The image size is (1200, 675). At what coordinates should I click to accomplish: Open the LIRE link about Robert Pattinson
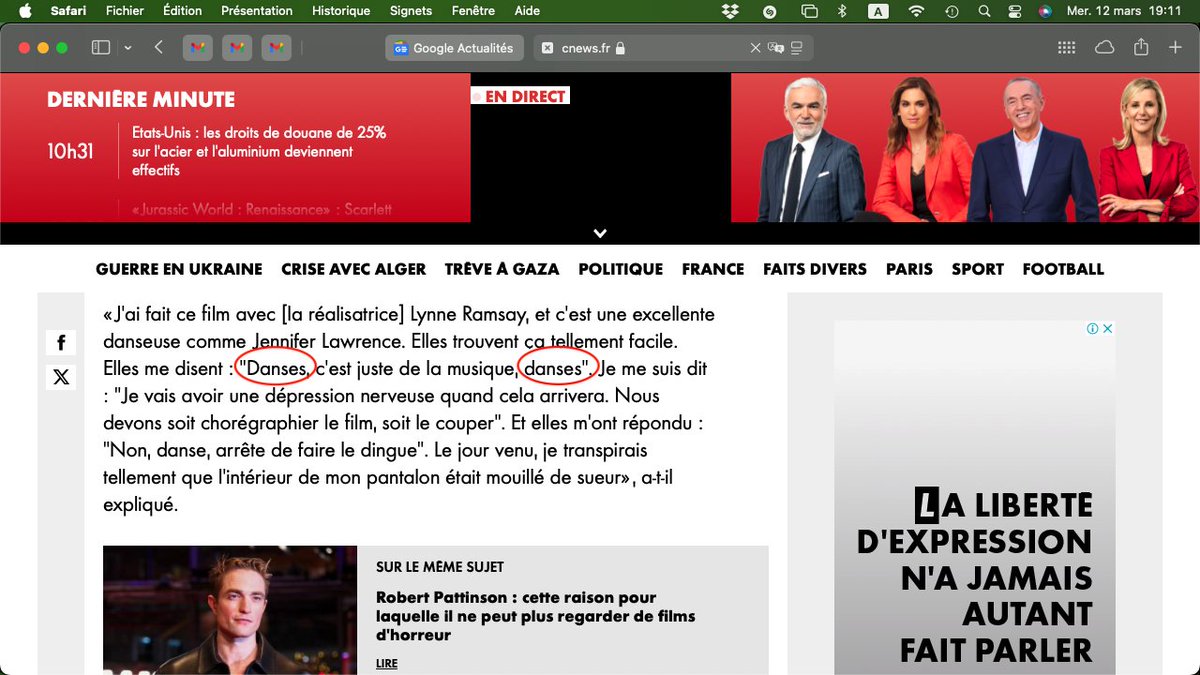coord(387,663)
